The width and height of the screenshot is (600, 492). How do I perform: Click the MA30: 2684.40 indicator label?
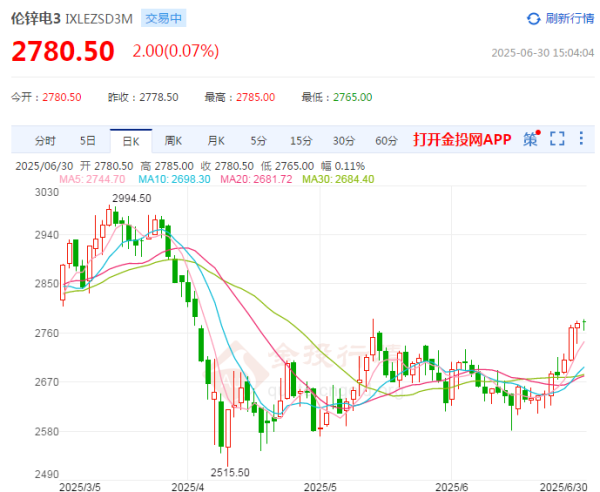coord(338,179)
